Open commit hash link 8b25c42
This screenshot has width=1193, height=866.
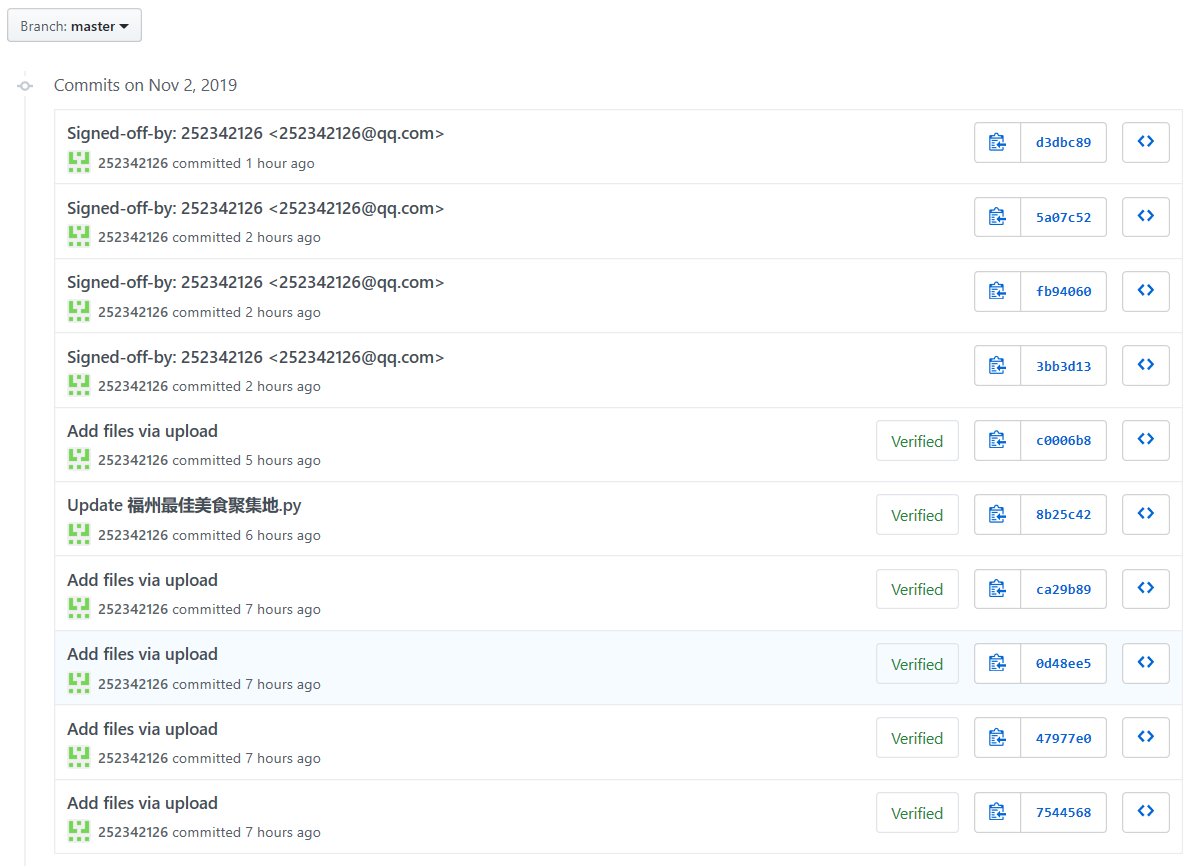(1063, 514)
